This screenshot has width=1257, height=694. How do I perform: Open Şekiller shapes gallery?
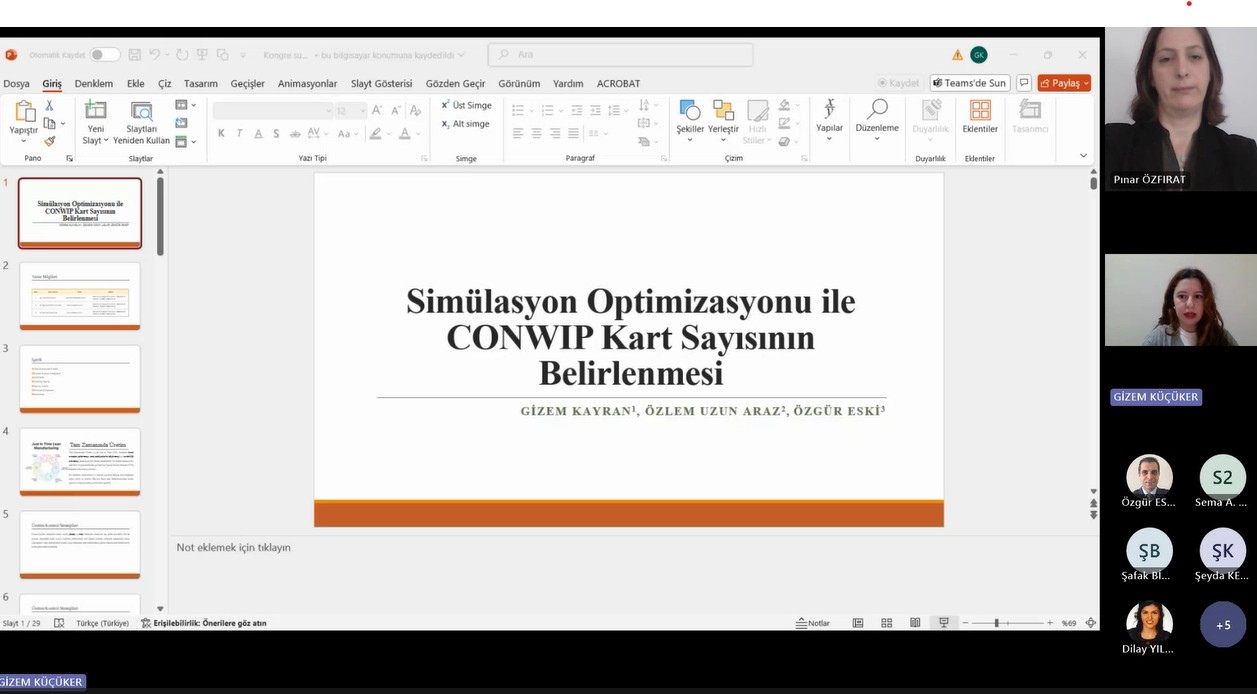click(690, 112)
